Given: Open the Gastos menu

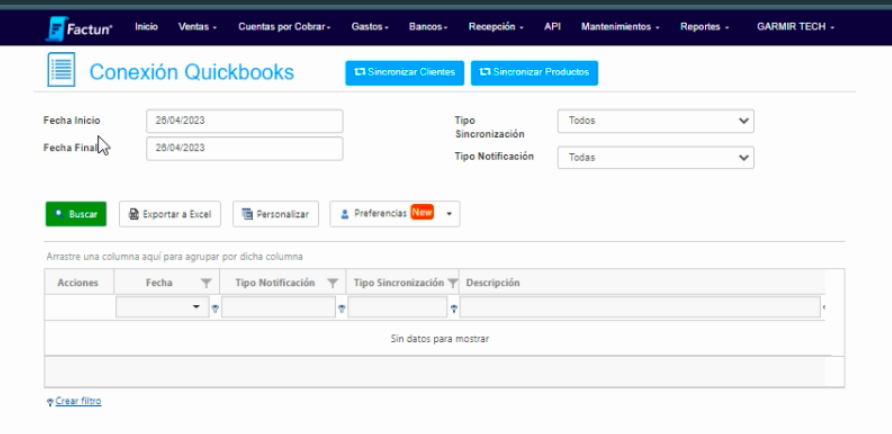Looking at the screenshot, I should 370,27.
